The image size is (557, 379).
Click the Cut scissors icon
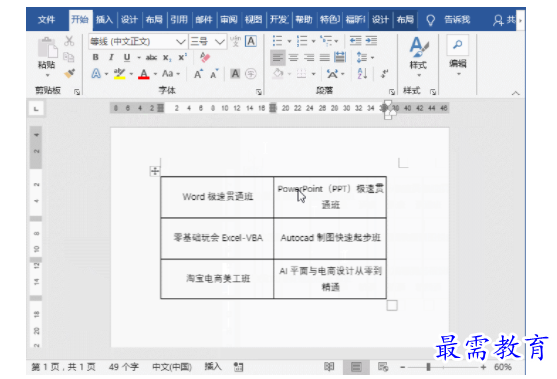pos(69,41)
